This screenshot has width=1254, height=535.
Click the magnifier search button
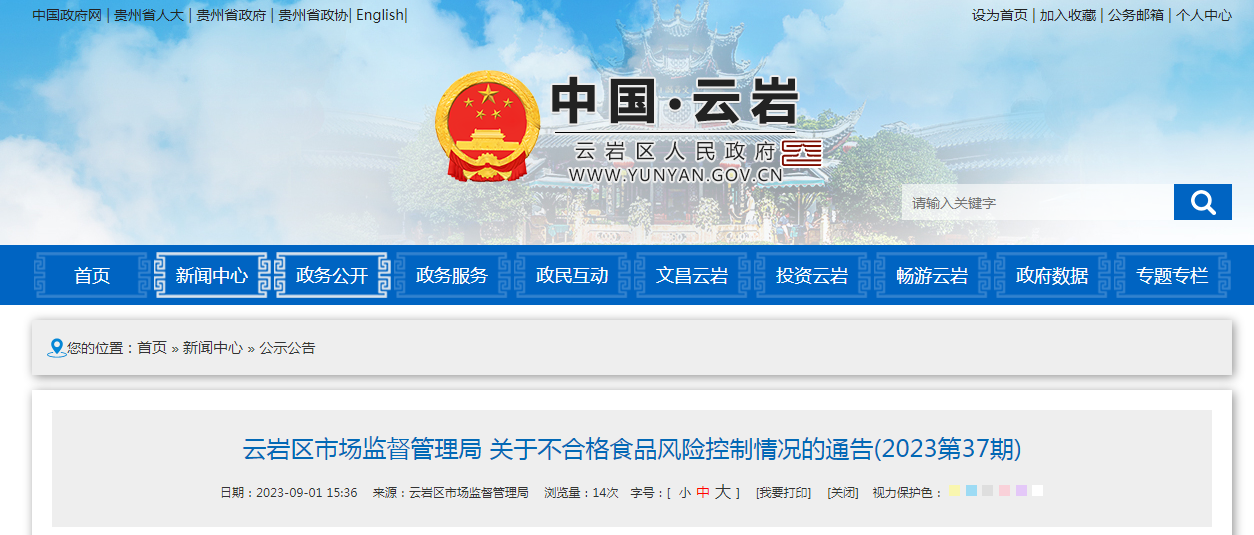tap(1202, 202)
